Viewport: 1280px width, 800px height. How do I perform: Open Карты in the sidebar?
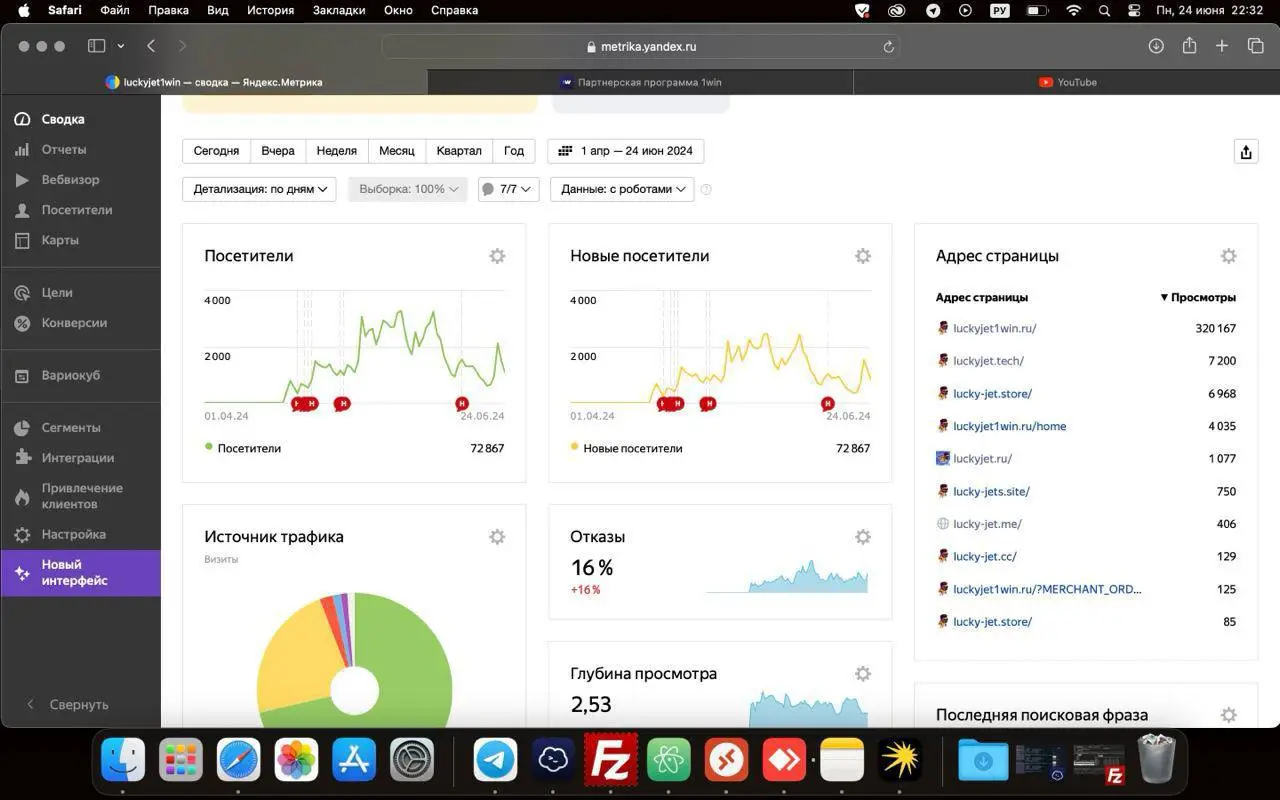(59, 240)
